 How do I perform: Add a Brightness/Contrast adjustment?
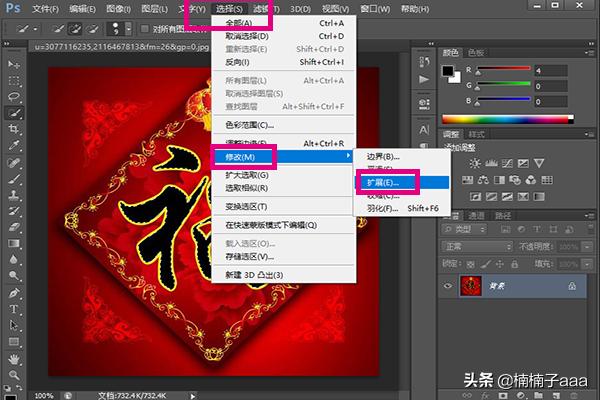pyautogui.click(x=475, y=163)
